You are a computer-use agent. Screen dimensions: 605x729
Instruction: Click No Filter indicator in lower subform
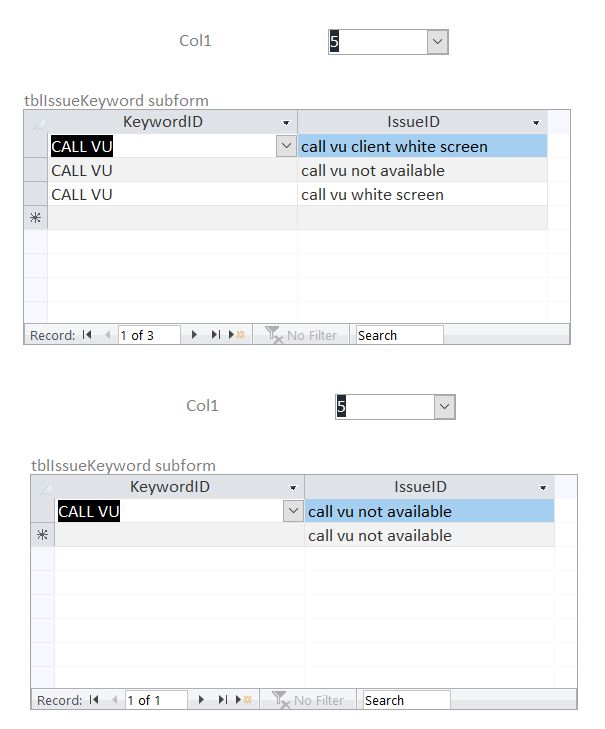tap(308, 700)
